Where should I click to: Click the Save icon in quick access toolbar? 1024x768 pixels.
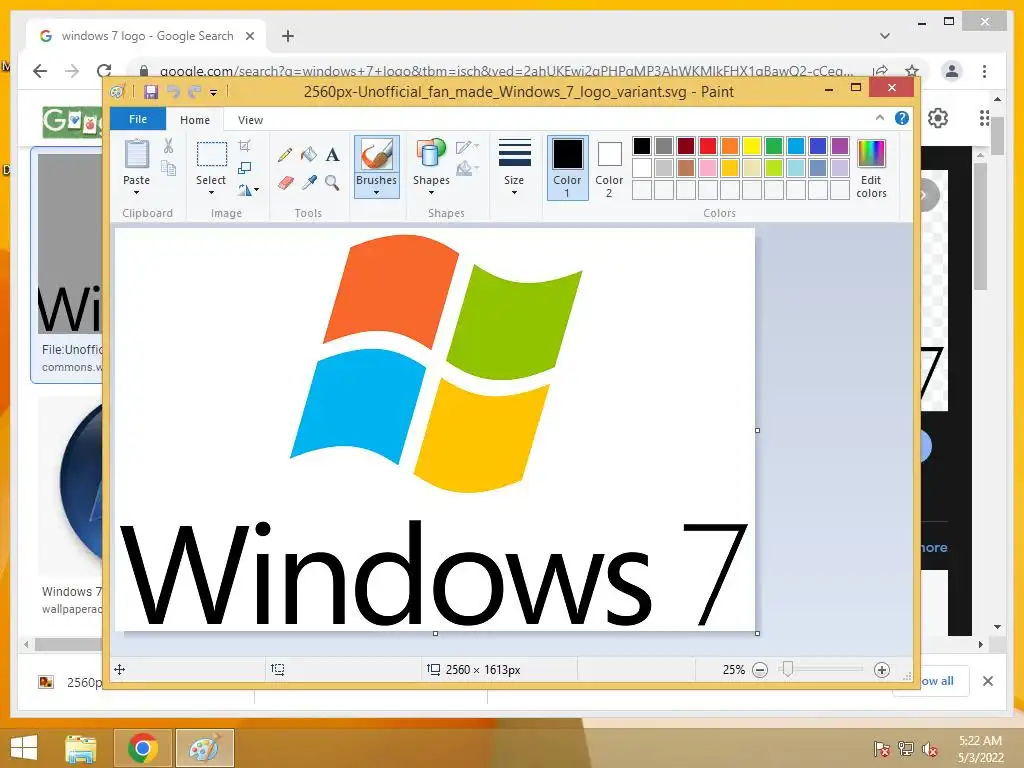coord(151,92)
